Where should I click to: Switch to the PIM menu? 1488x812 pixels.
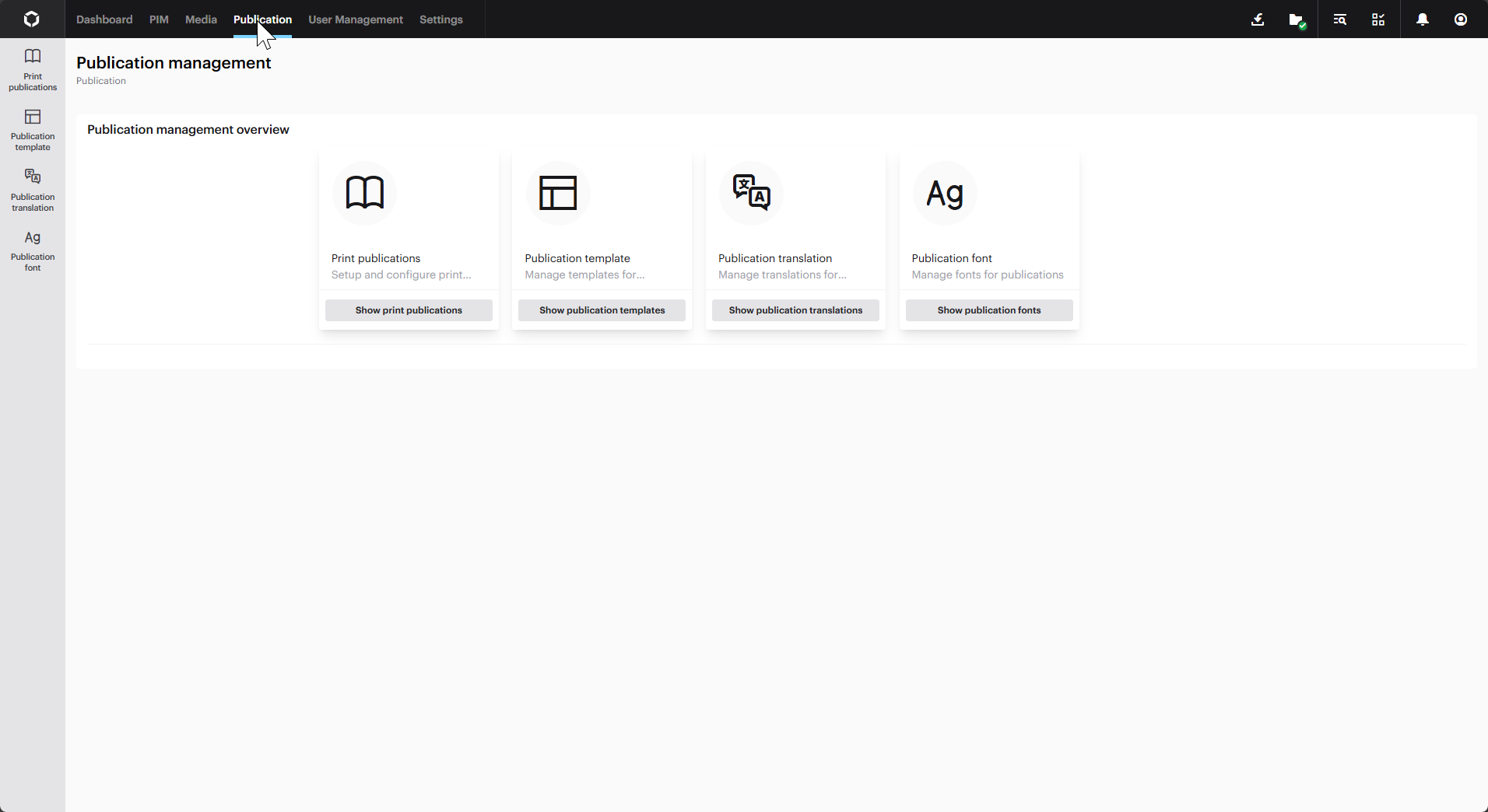pos(159,19)
